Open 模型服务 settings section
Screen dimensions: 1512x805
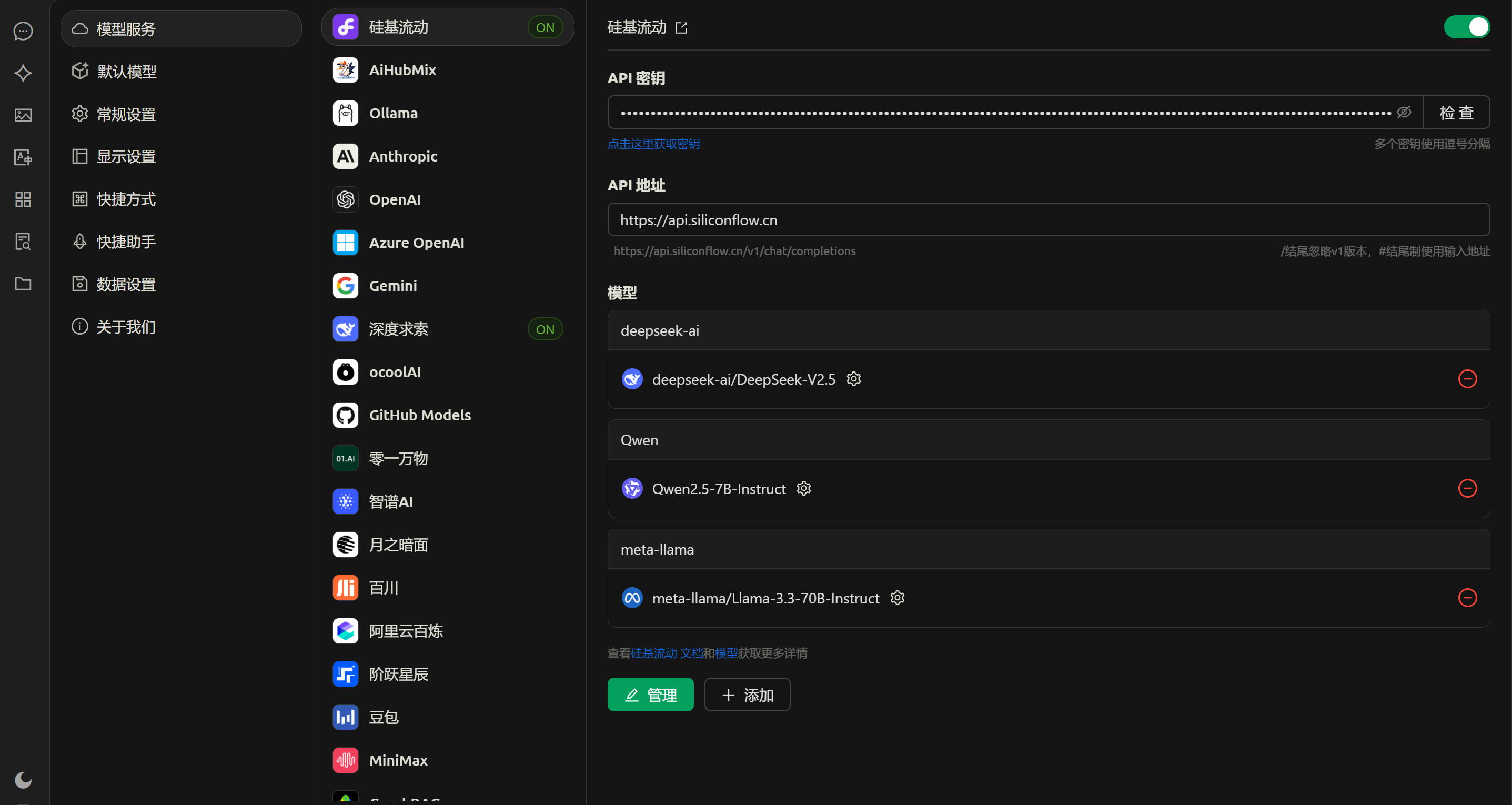pyautogui.click(x=181, y=29)
